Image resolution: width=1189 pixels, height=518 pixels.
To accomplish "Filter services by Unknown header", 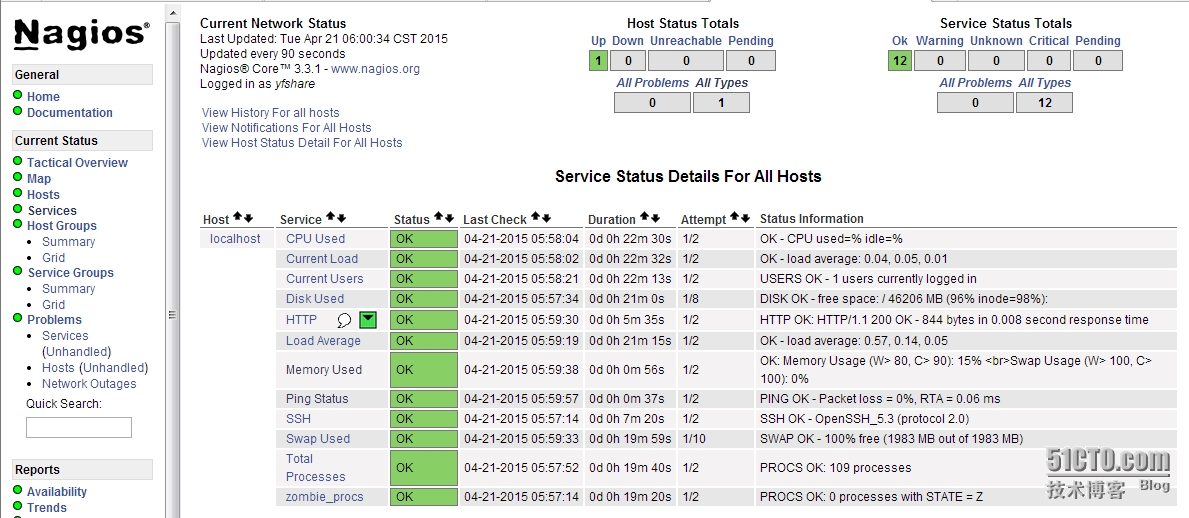I will point(996,41).
